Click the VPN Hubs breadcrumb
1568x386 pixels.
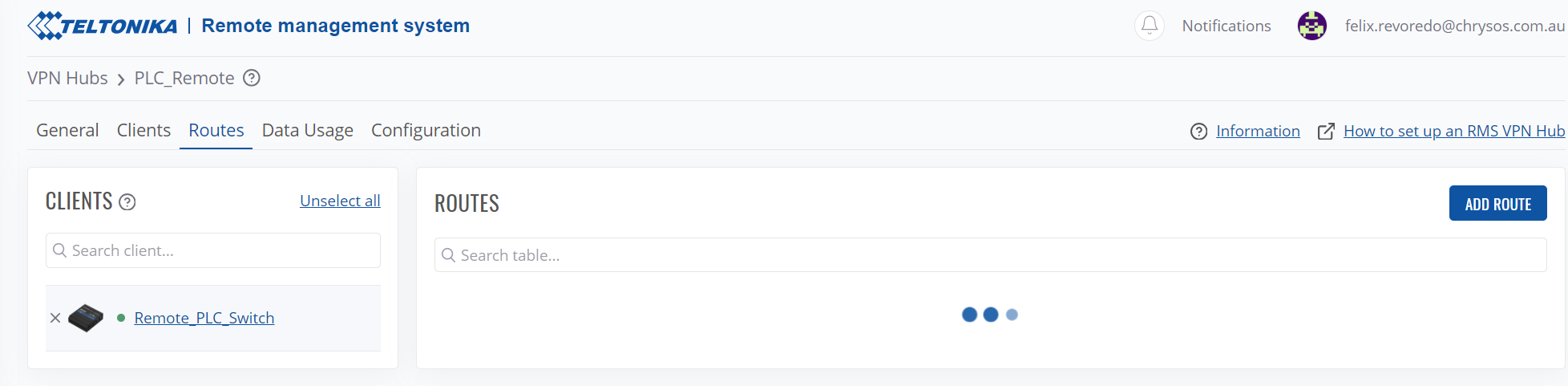tap(67, 78)
